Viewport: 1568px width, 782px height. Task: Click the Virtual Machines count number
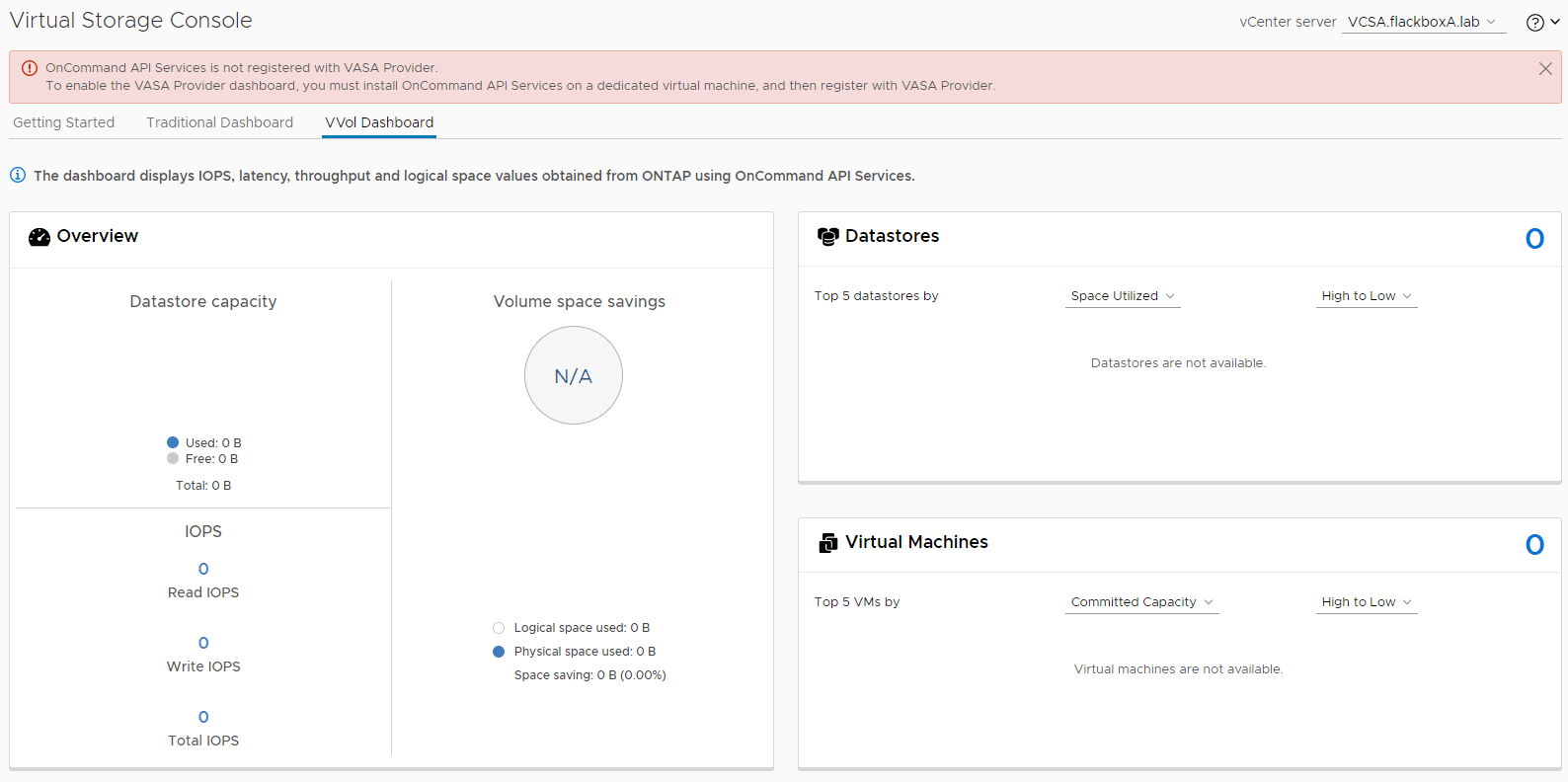pos(1534,544)
